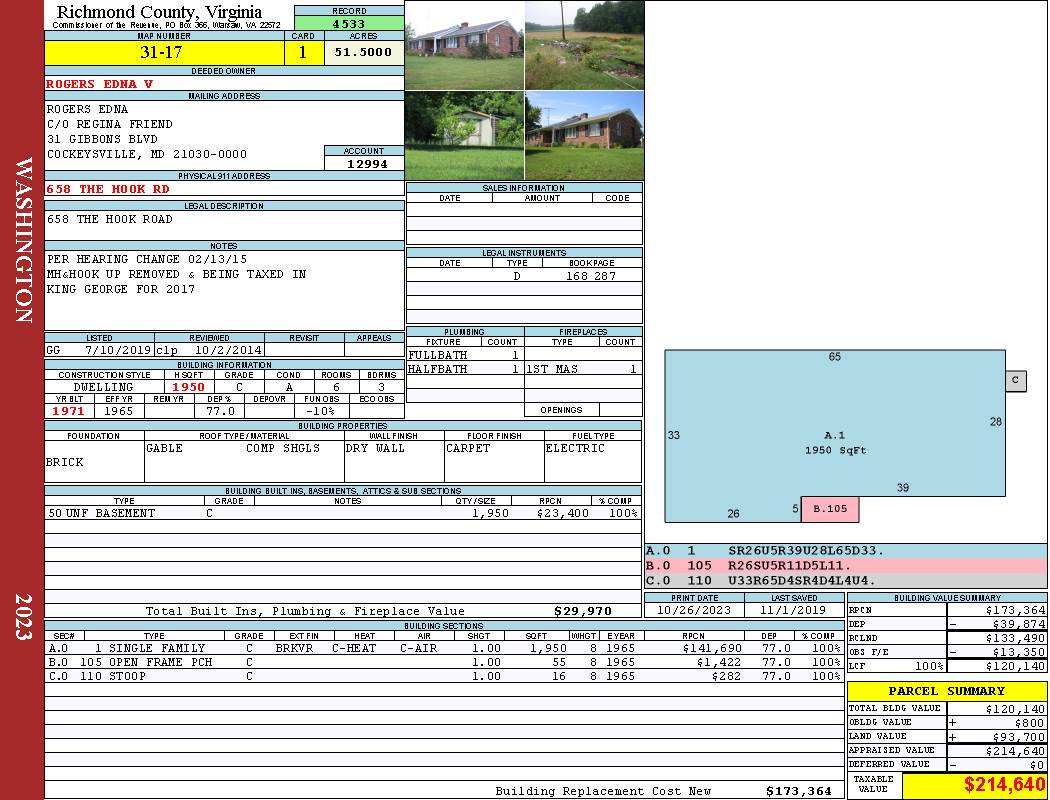The width and height of the screenshot is (1050, 800).
Task: Select the deeded owner ROGERS EDNA V
Action: tap(100, 84)
